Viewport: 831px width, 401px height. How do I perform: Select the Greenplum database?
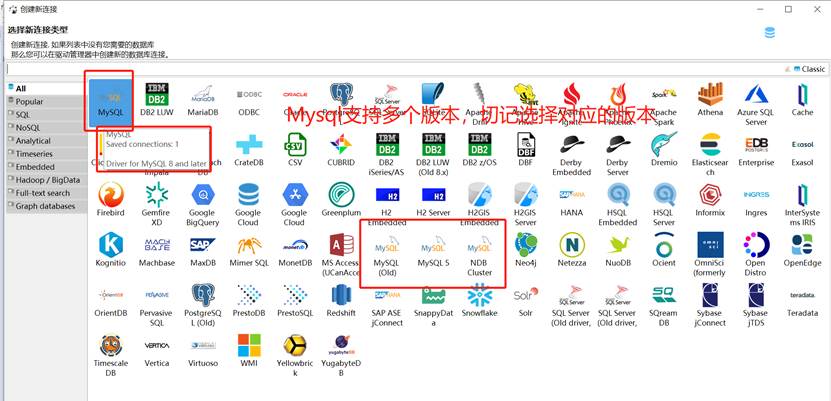[341, 200]
